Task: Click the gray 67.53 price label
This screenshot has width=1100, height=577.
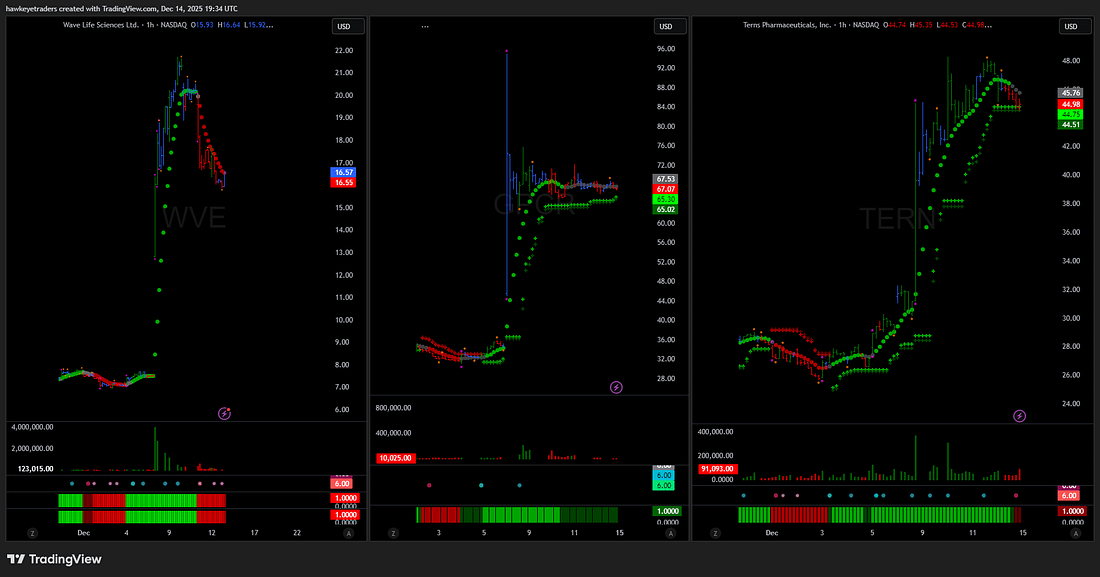Action: (x=666, y=179)
